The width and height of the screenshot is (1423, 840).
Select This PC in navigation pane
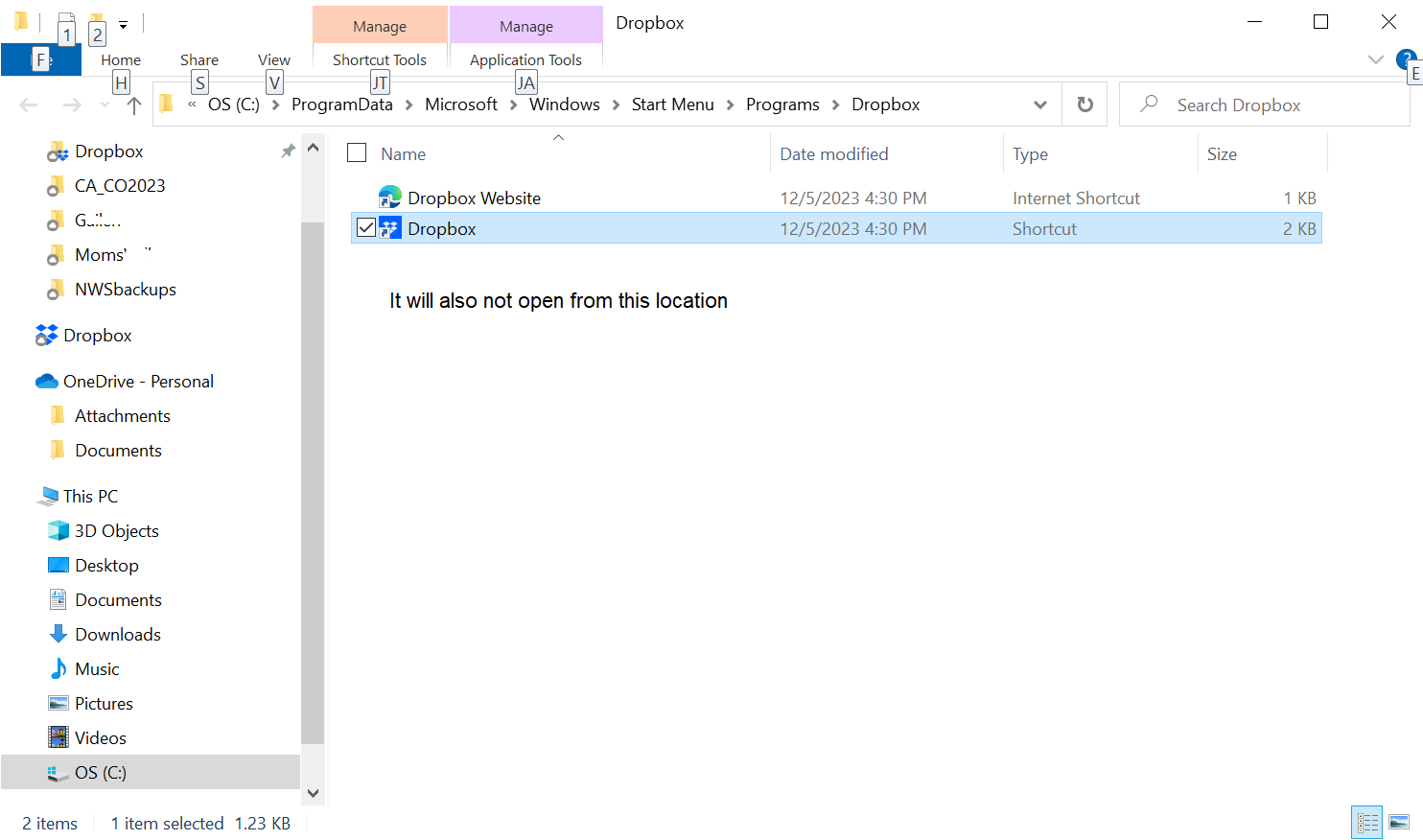pyautogui.click(x=90, y=497)
